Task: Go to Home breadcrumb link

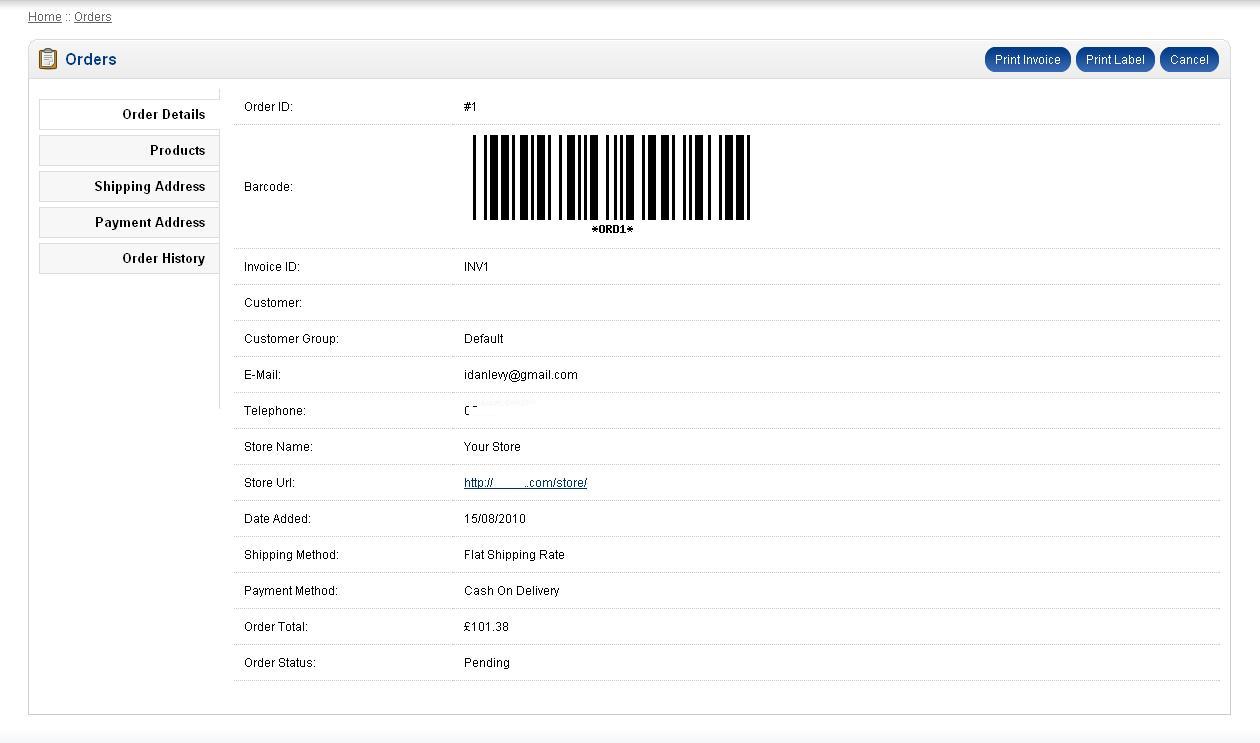Action: pyautogui.click(x=45, y=17)
